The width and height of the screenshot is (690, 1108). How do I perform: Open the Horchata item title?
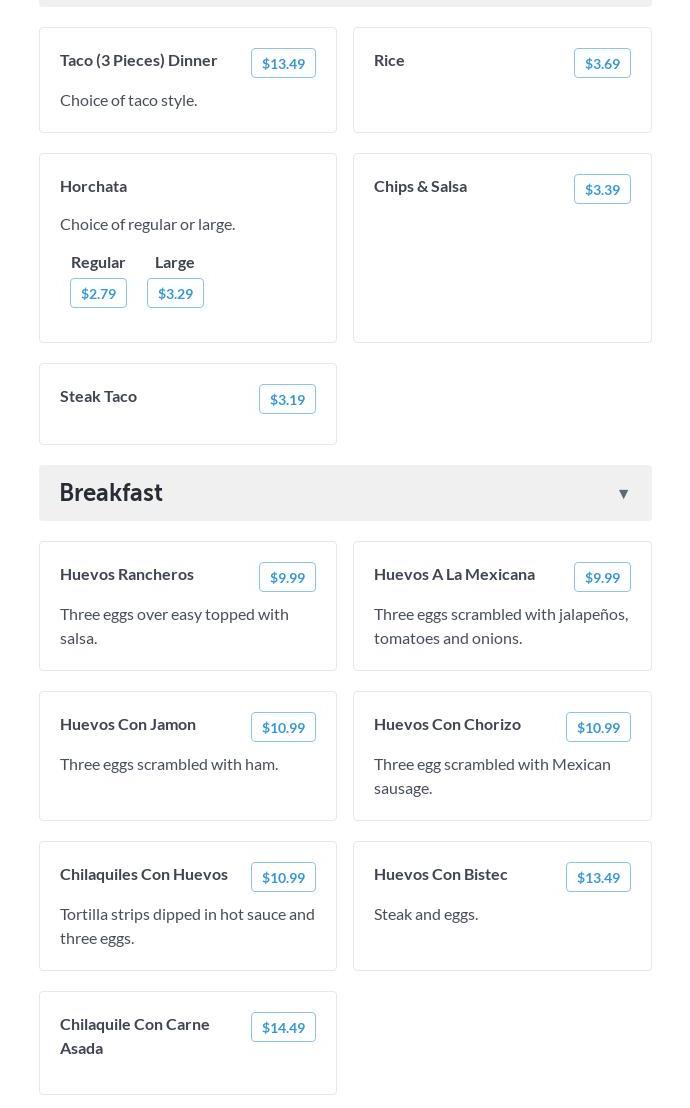coord(93,187)
